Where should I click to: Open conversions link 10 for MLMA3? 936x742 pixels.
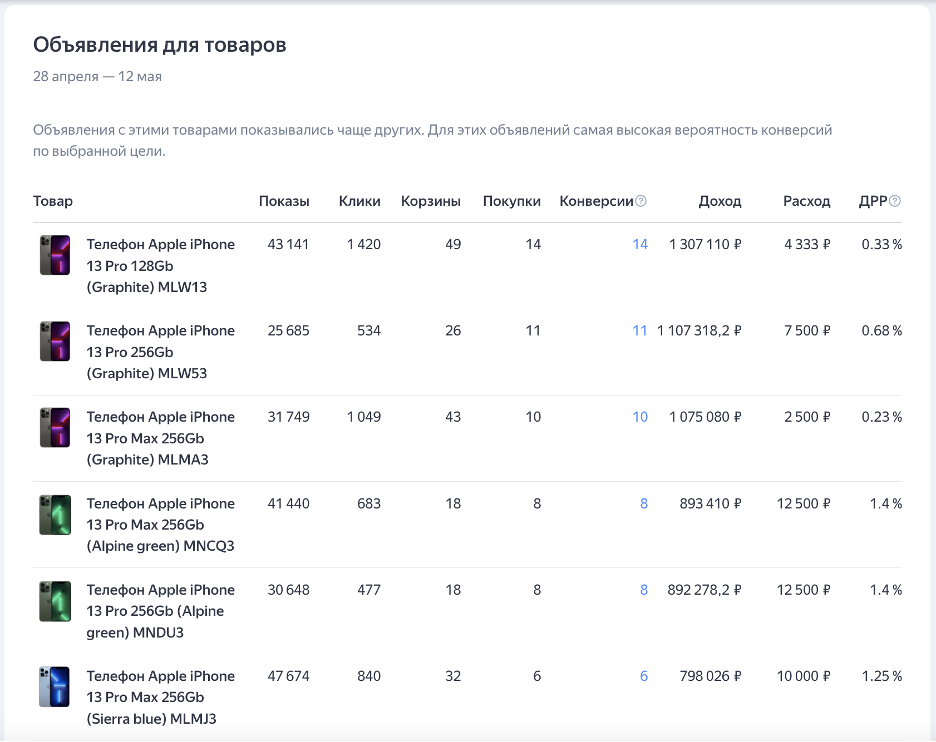pos(640,417)
